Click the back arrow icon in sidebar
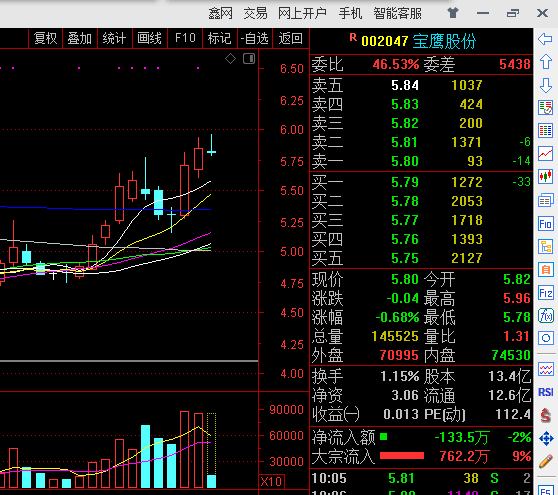 tap(546, 39)
